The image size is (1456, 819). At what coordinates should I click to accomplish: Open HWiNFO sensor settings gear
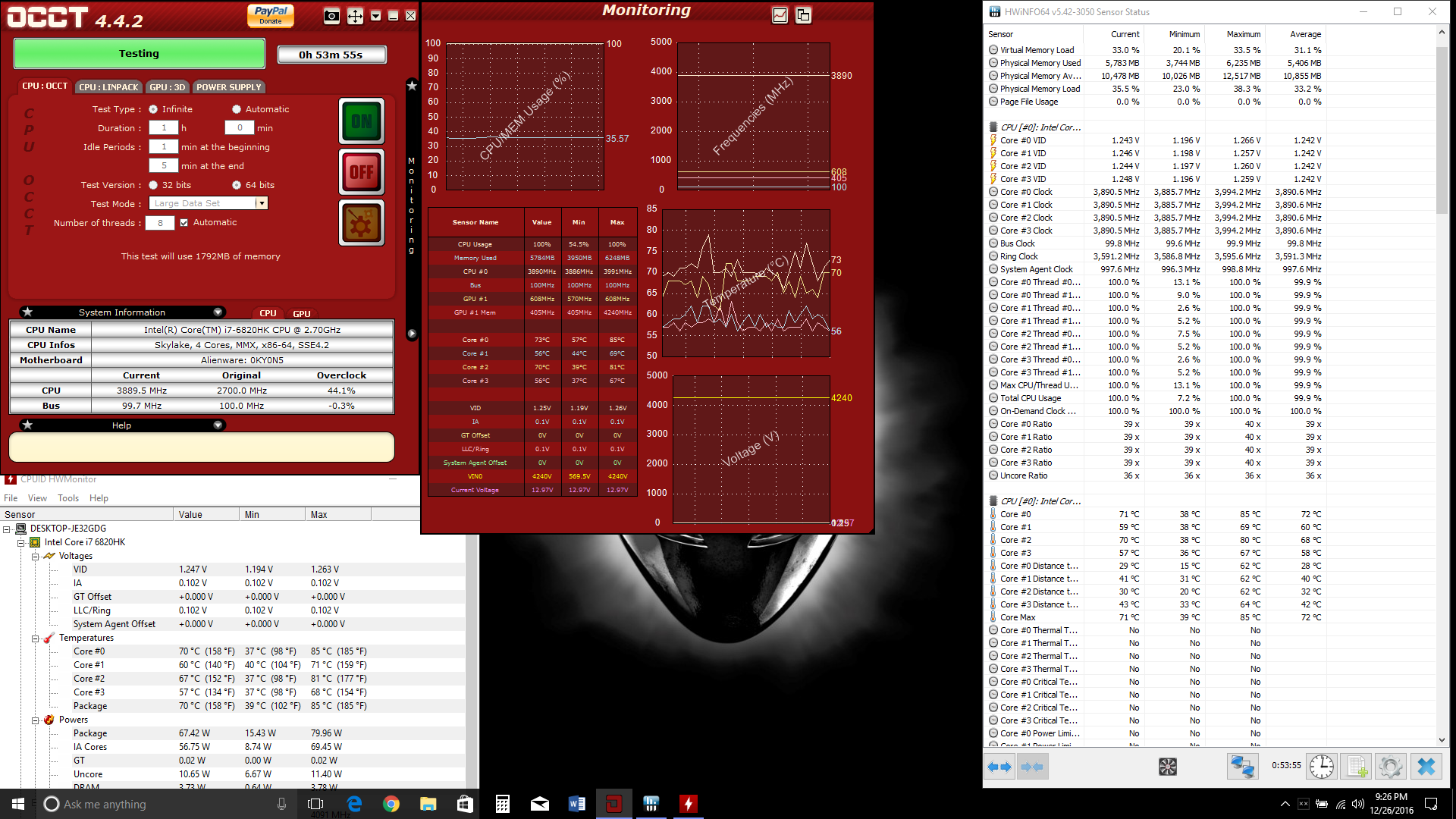point(1391,767)
